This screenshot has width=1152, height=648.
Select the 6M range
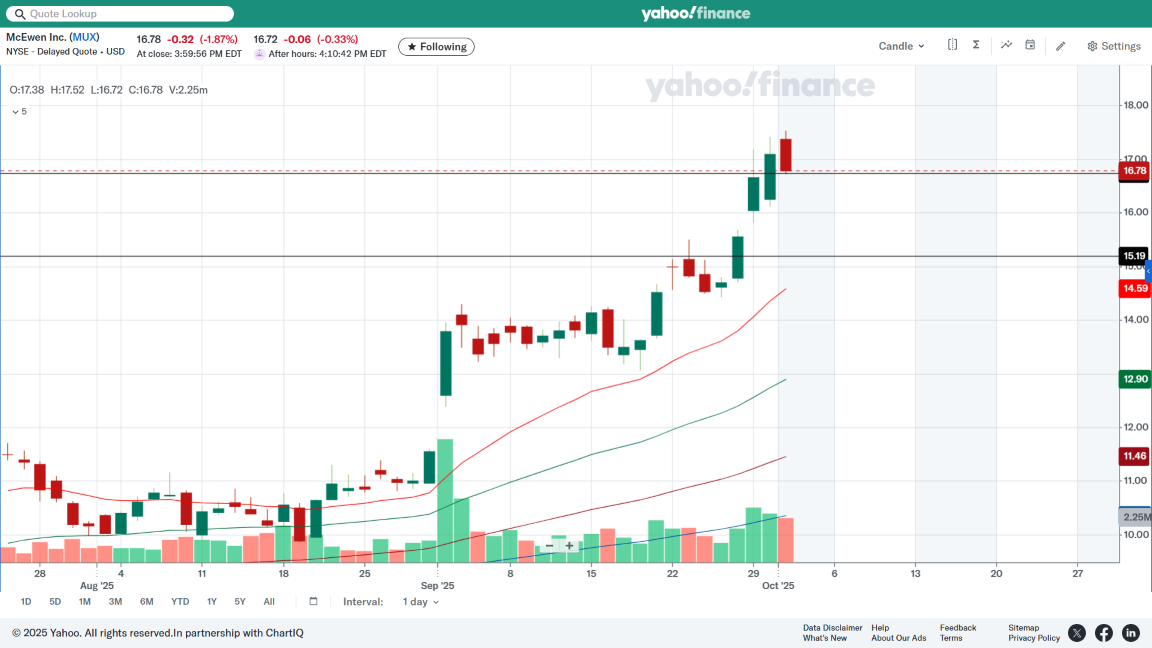pos(146,602)
